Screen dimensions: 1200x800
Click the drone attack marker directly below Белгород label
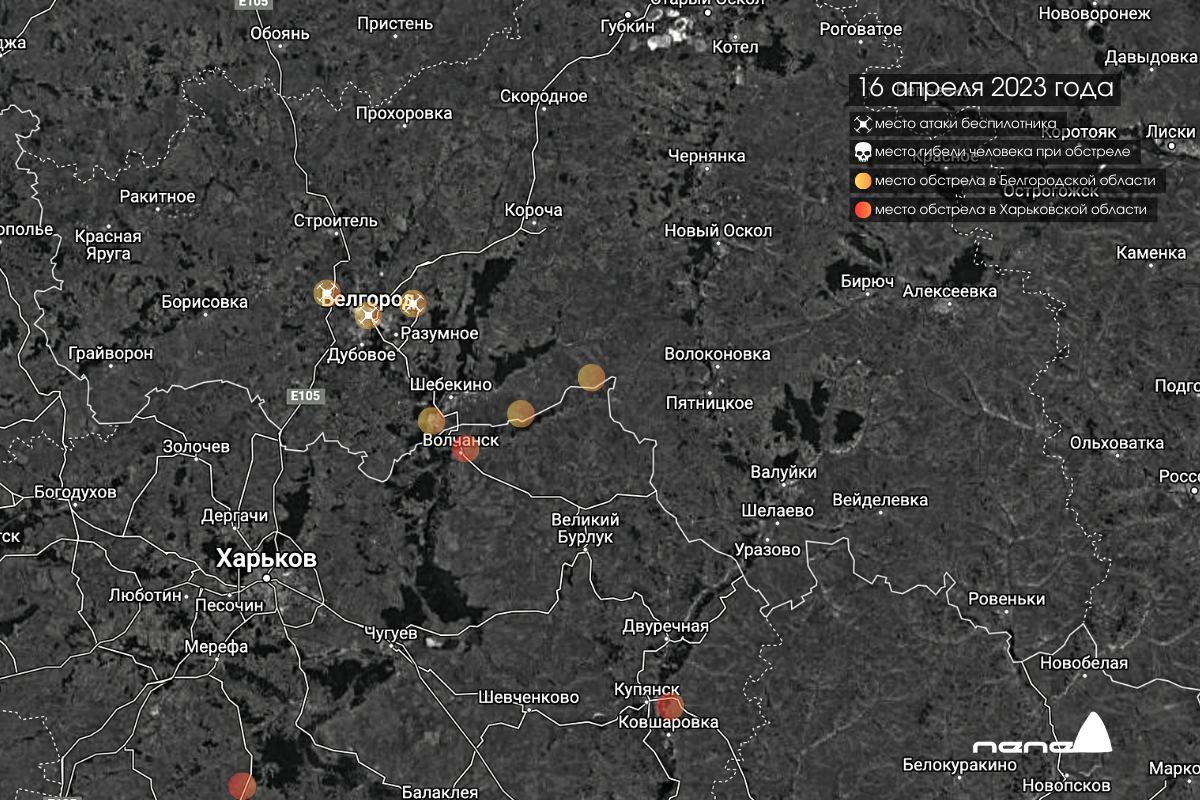[368, 316]
